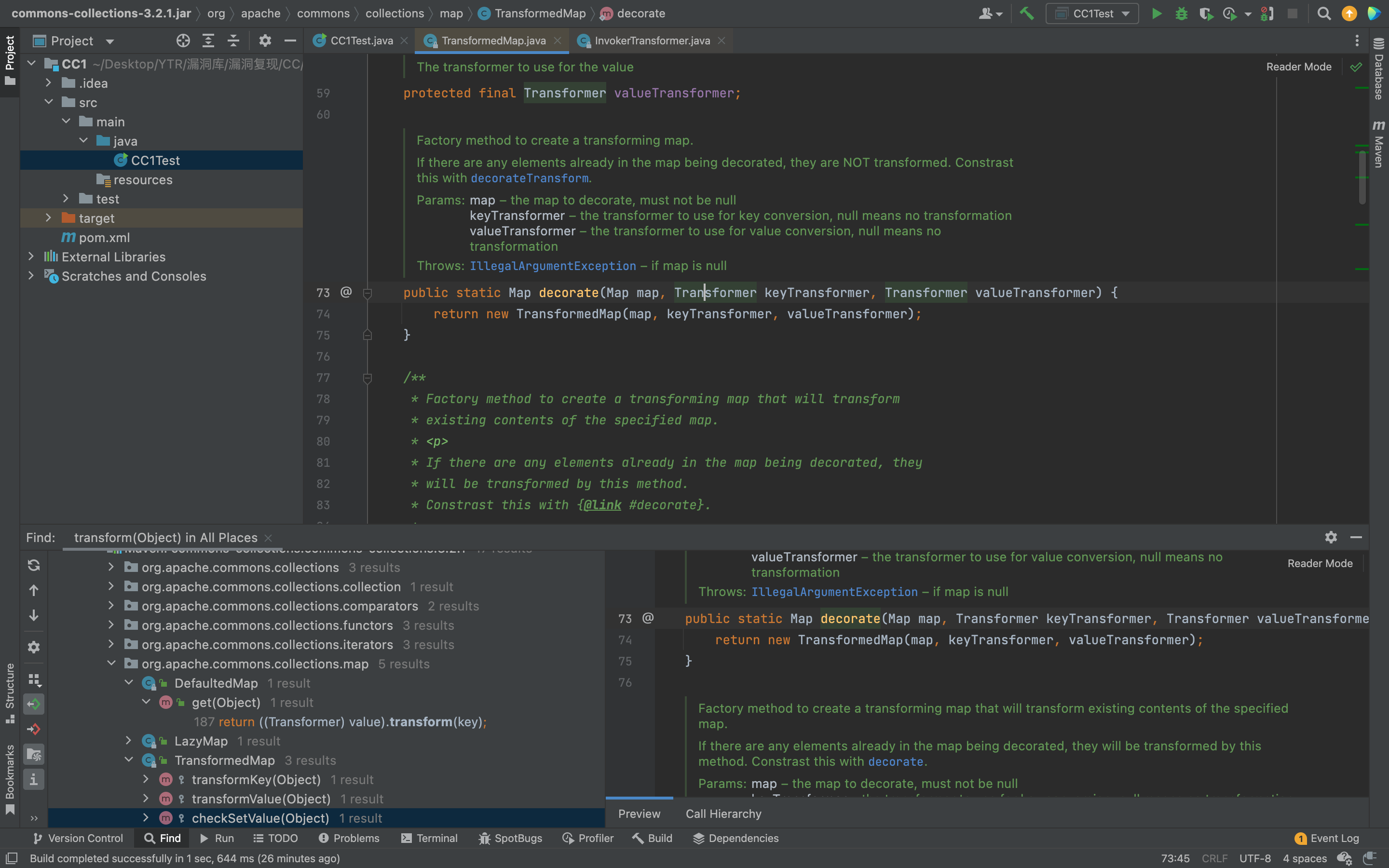Screen dimensions: 1389x868
Task: Run with coverage using the shield icon
Action: [1206, 13]
